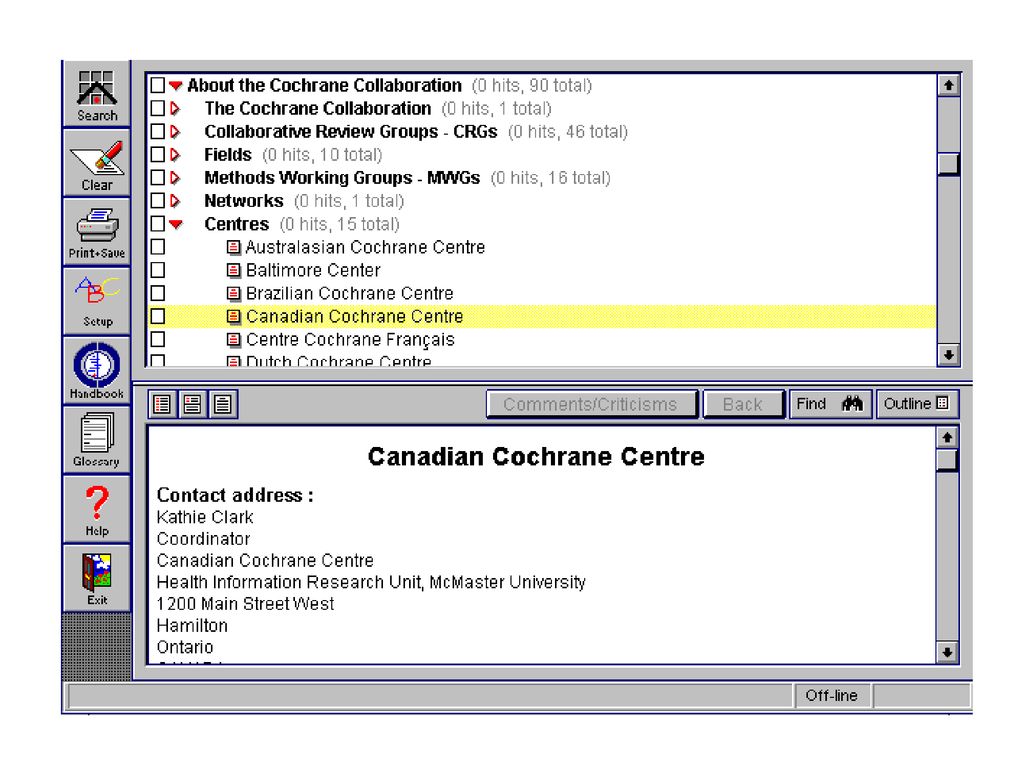Click the Brazilian Cochrane Centre document icon
This screenshot has width=1024, height=768.
[x=233, y=293]
